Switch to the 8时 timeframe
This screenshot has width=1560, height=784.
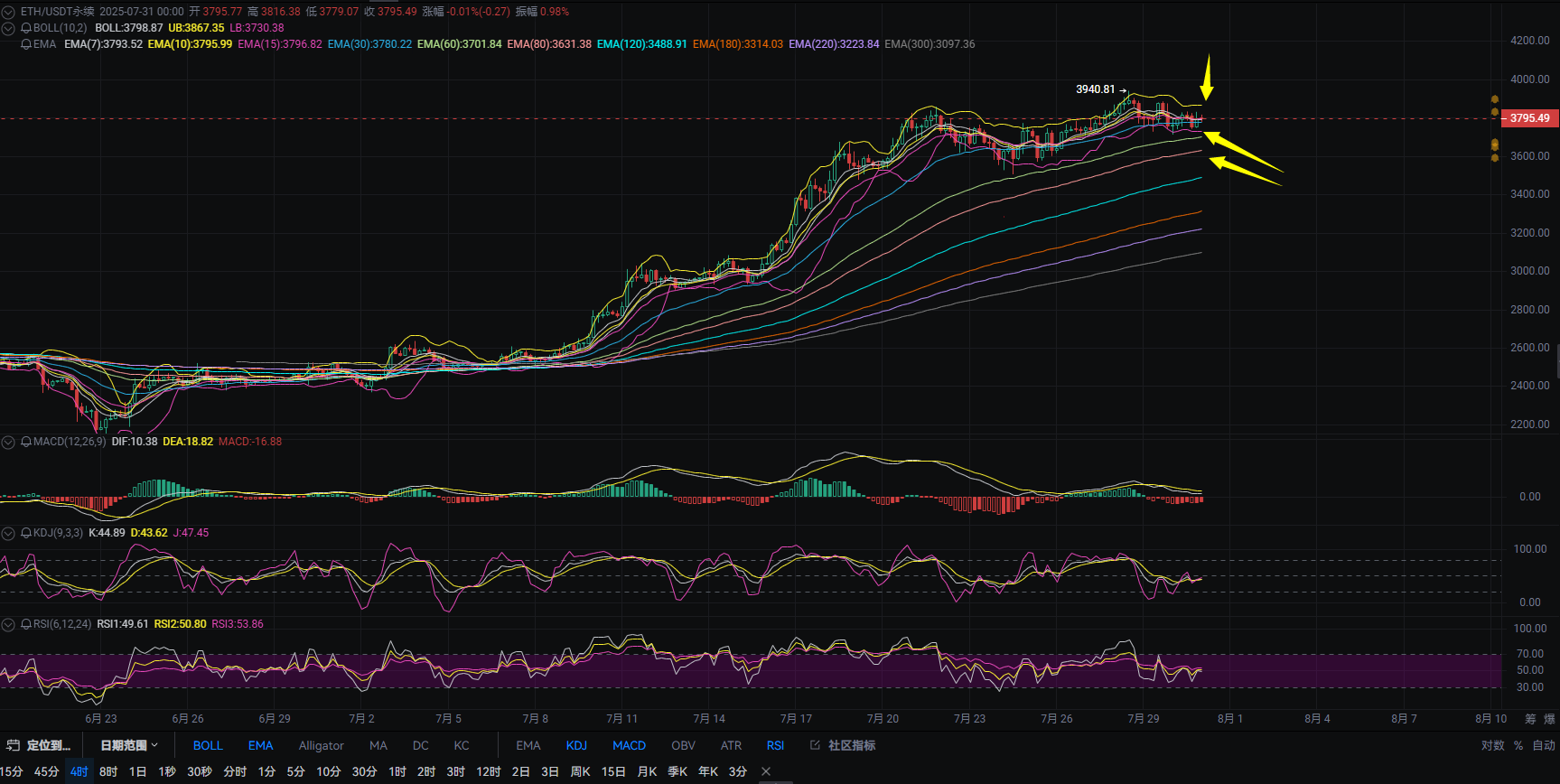[108, 771]
